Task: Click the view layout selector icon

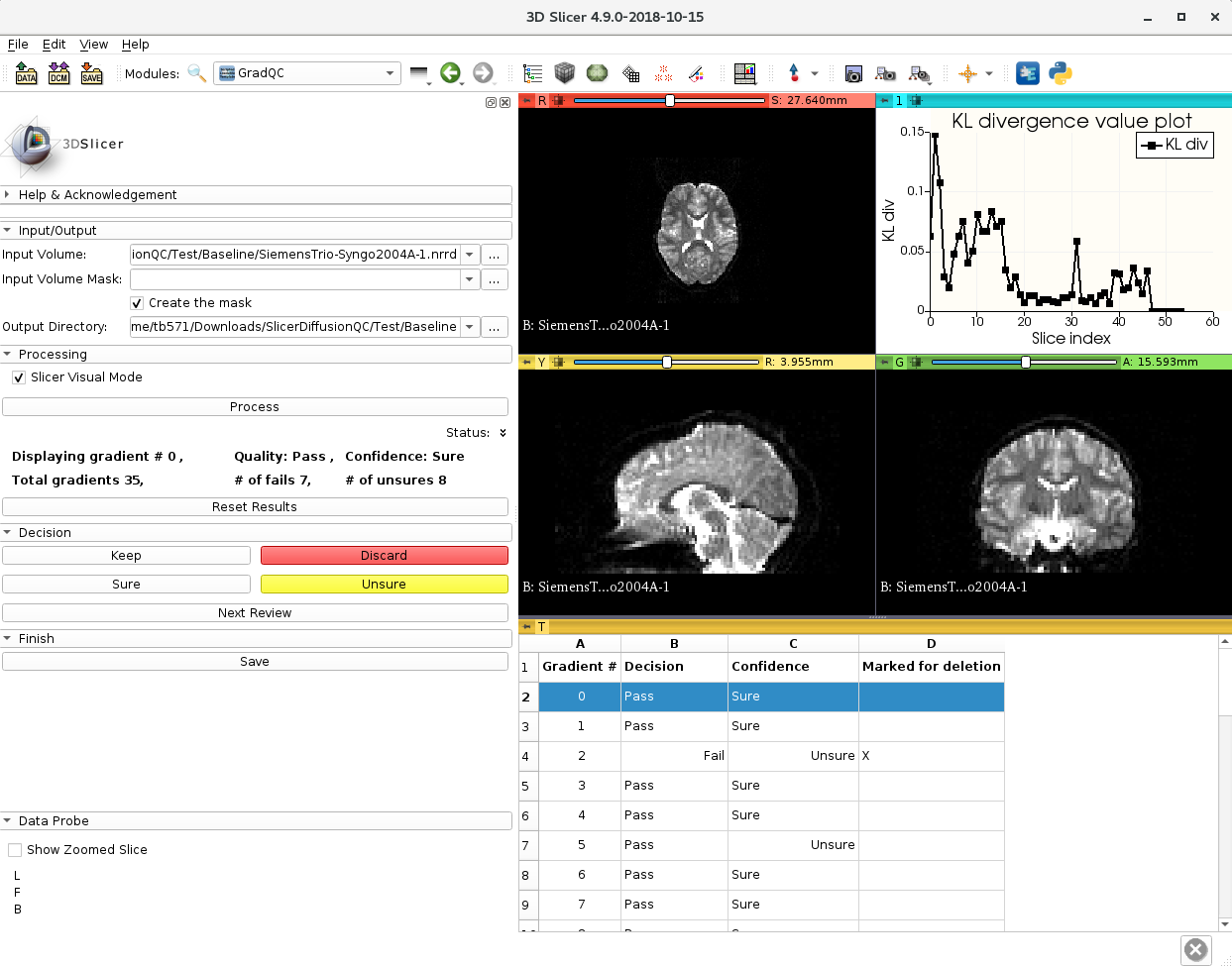Action: [x=745, y=73]
